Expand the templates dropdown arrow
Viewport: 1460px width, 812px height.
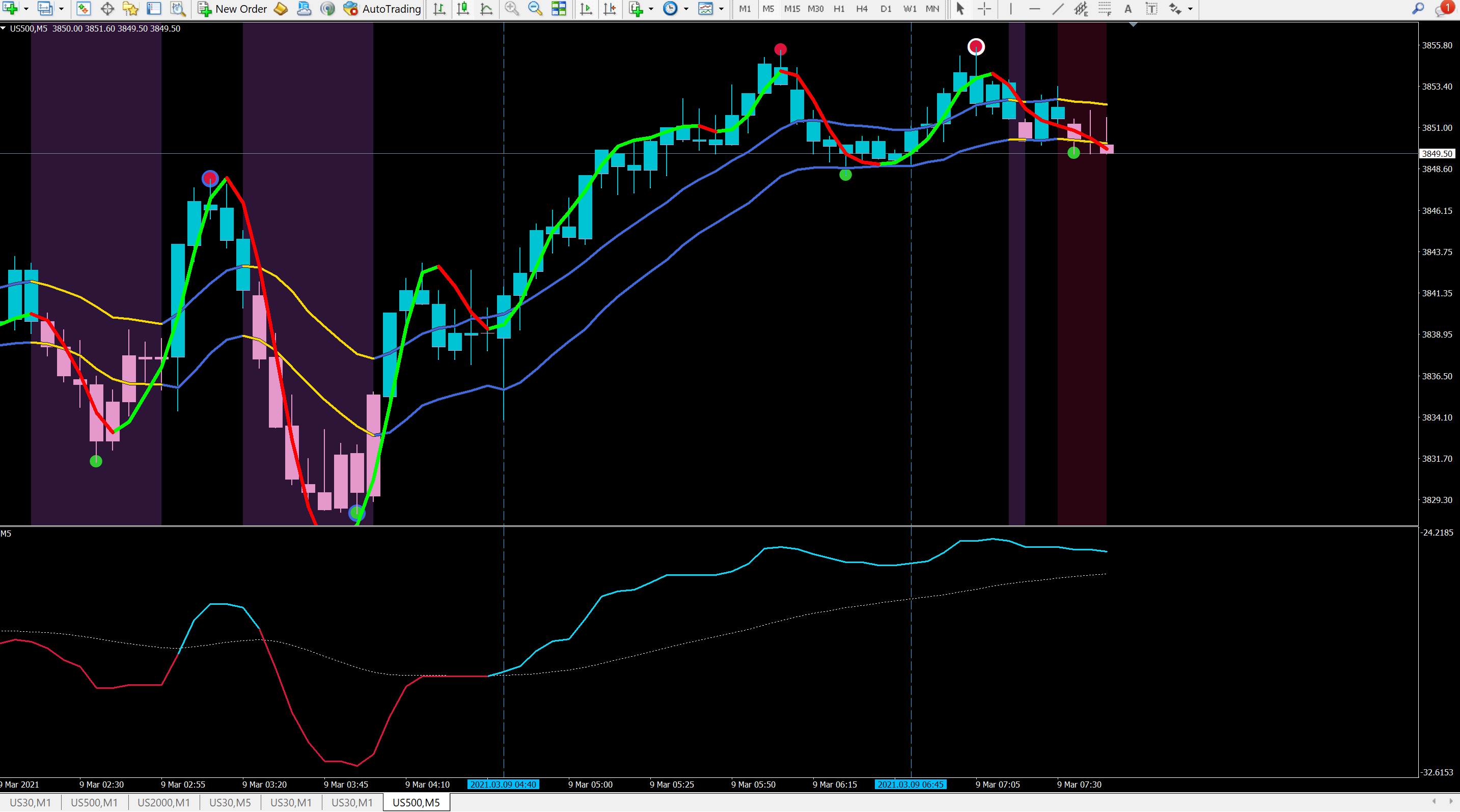pyautogui.click(x=721, y=9)
